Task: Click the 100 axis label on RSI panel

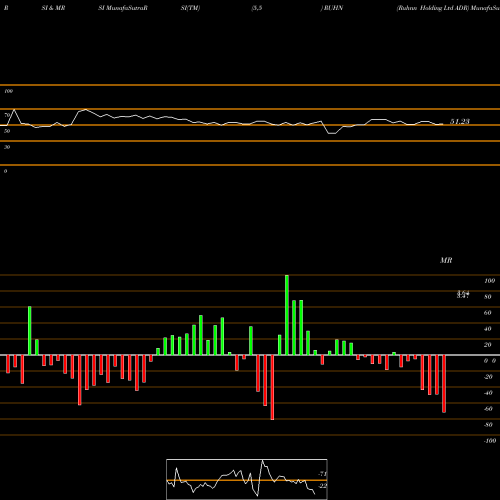Action: [x=8, y=91]
